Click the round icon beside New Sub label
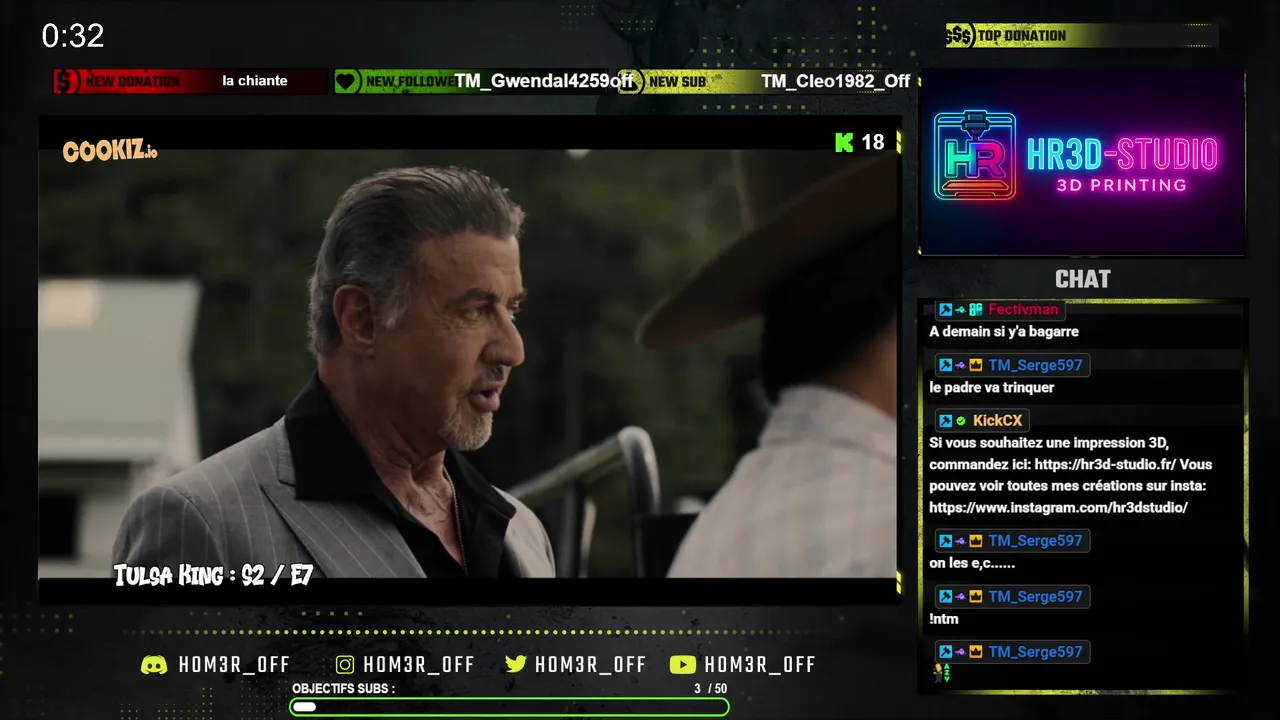This screenshot has width=1280, height=720. 629,81
